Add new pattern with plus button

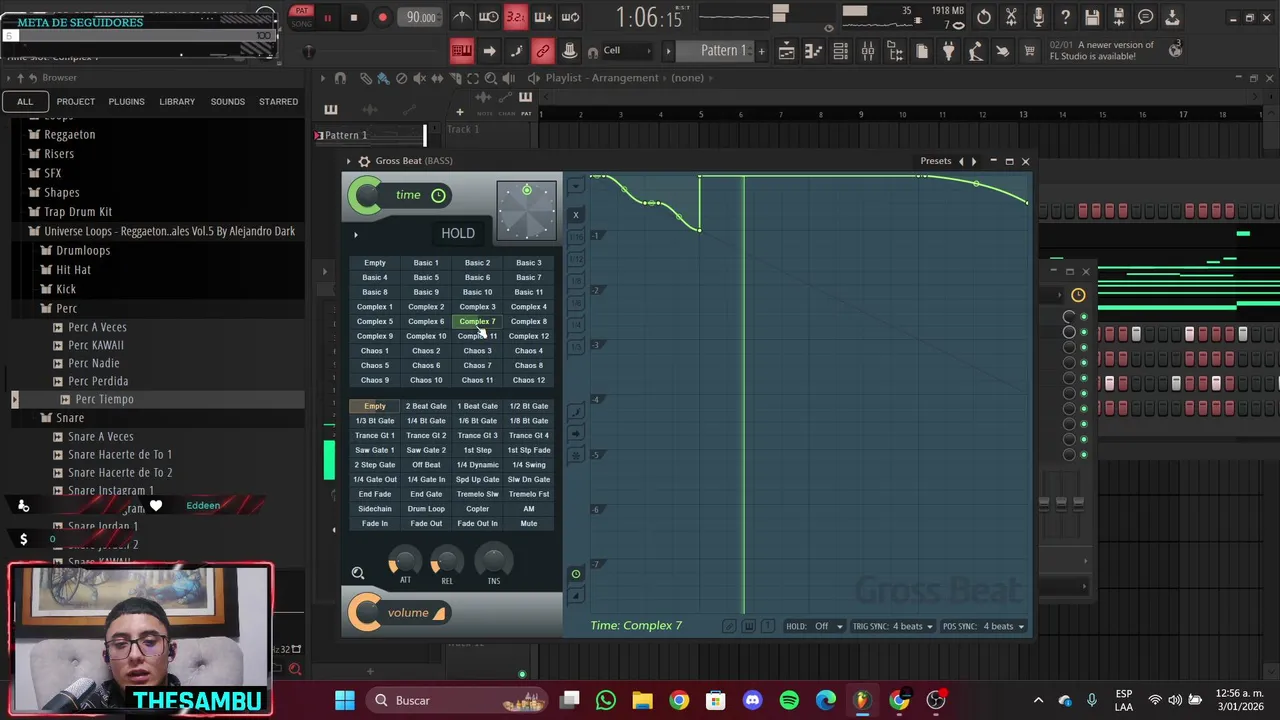point(761,51)
